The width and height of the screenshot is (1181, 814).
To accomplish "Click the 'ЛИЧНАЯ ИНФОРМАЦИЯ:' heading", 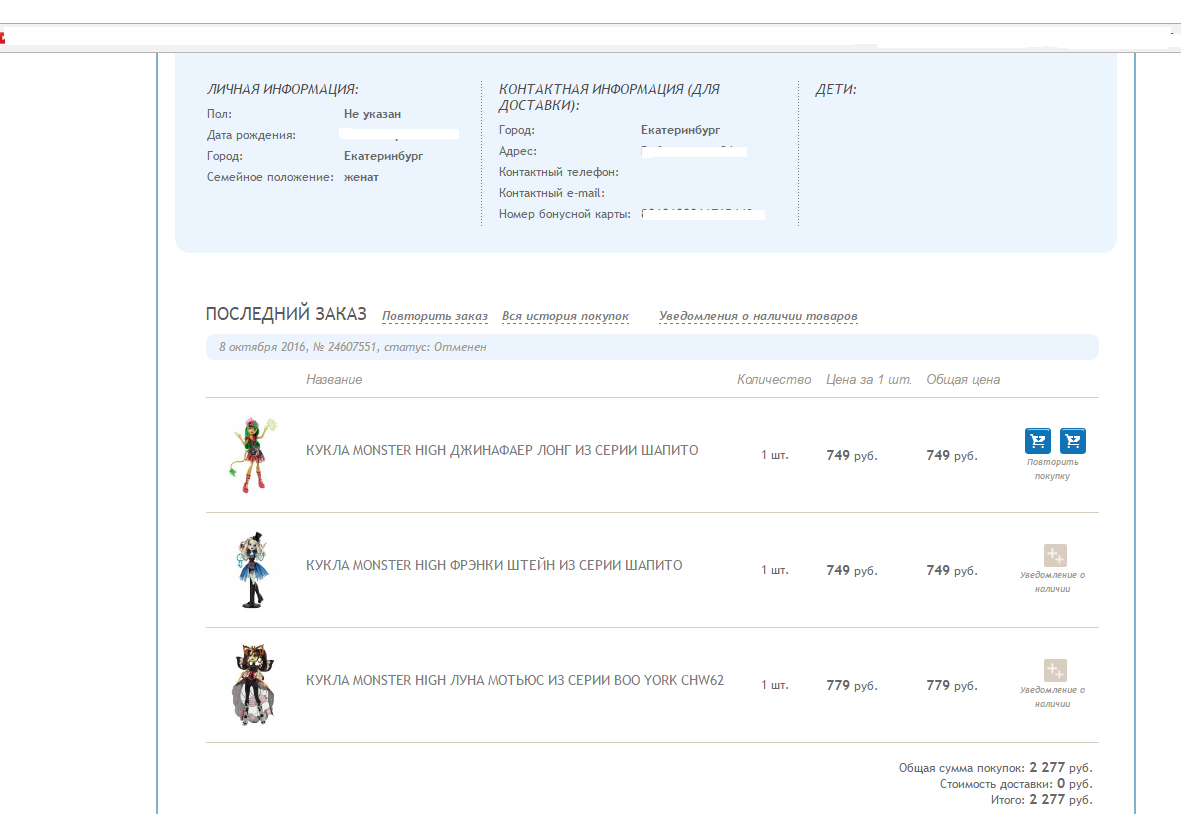I will coord(282,90).
